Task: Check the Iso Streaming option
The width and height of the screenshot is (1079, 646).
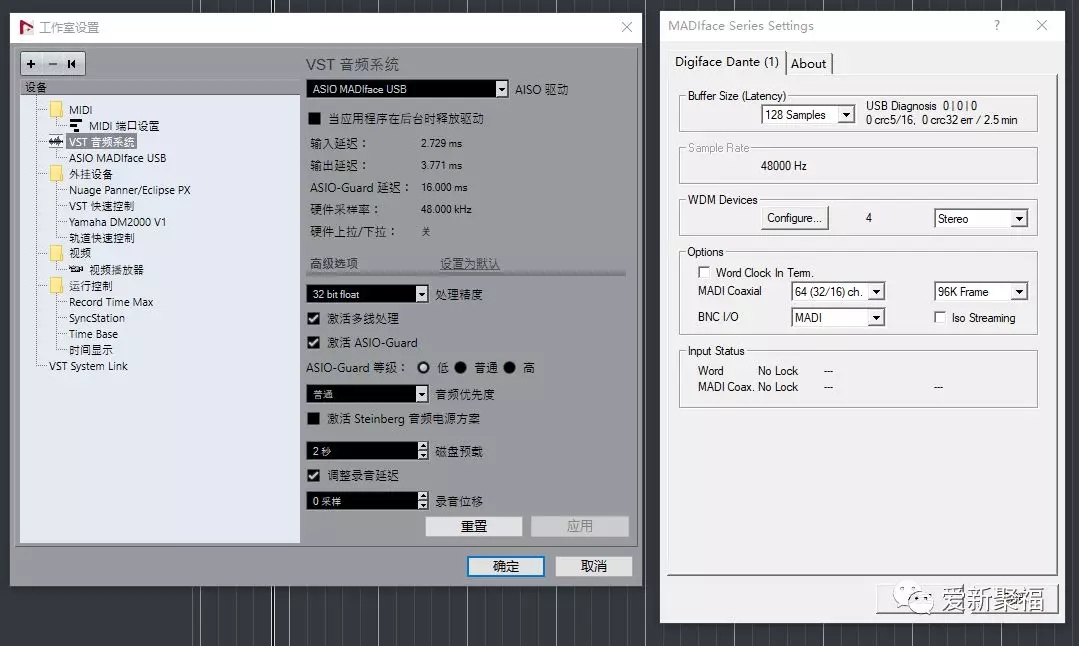Action: pyautogui.click(x=939, y=318)
